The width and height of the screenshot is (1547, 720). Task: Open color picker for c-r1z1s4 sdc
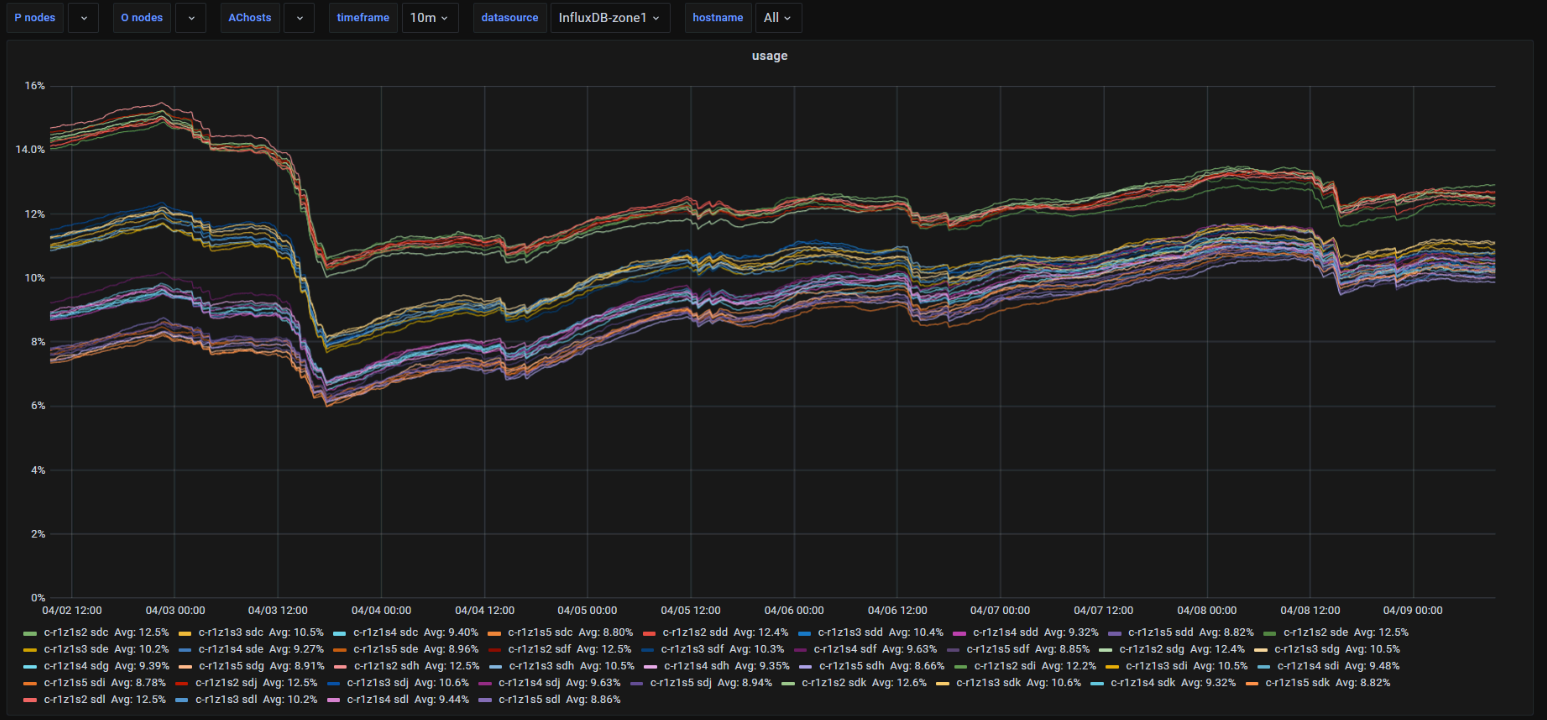coord(339,633)
